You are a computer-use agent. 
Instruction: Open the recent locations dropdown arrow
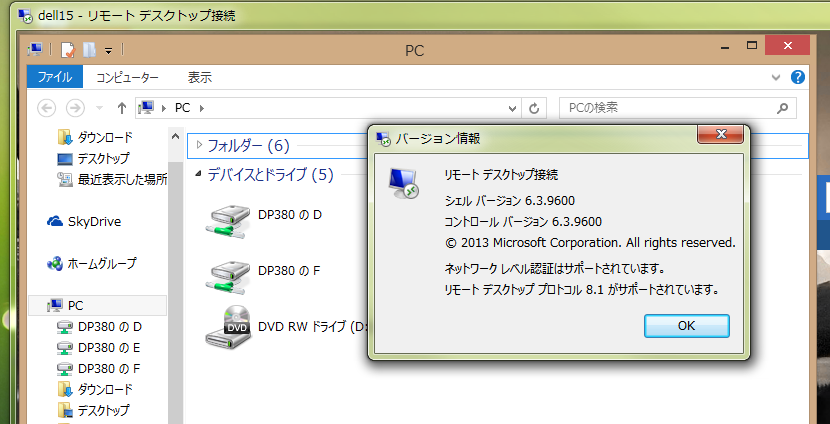98,109
